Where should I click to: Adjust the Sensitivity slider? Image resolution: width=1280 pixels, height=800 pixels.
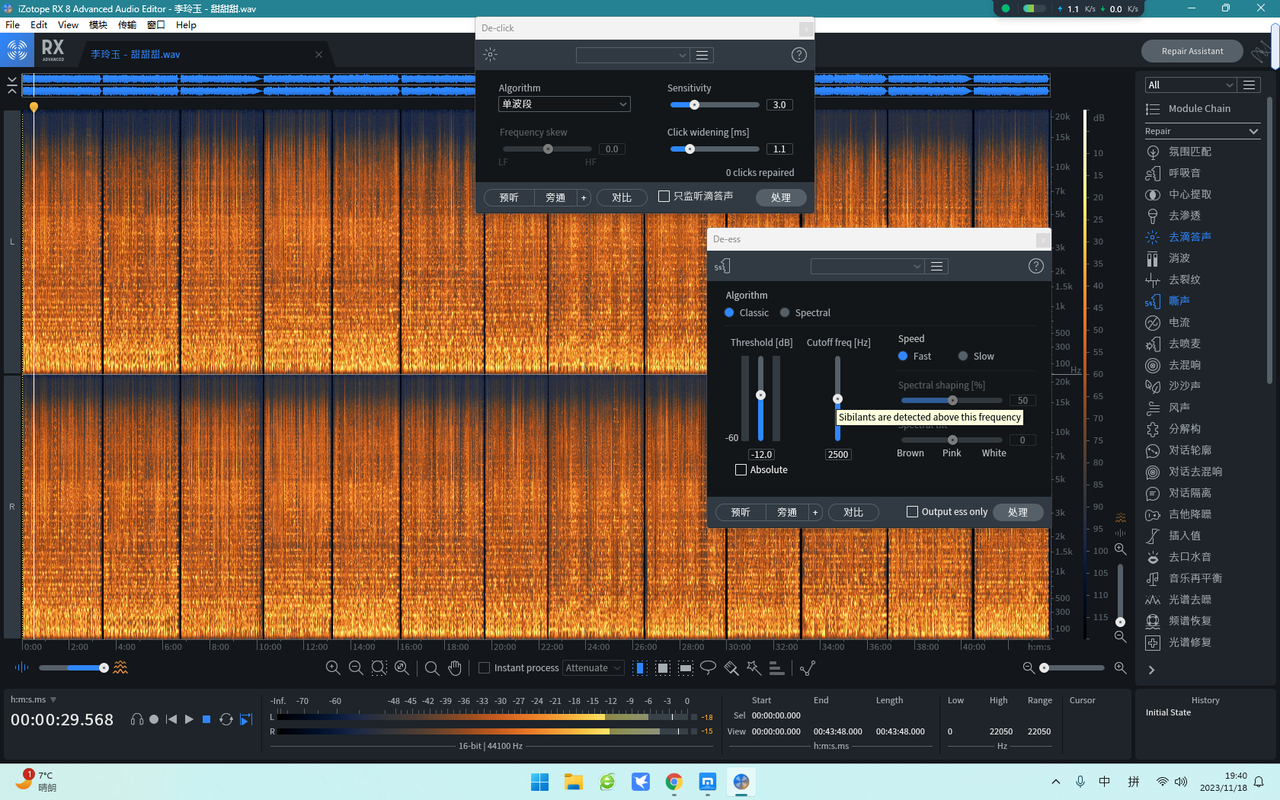715,105
